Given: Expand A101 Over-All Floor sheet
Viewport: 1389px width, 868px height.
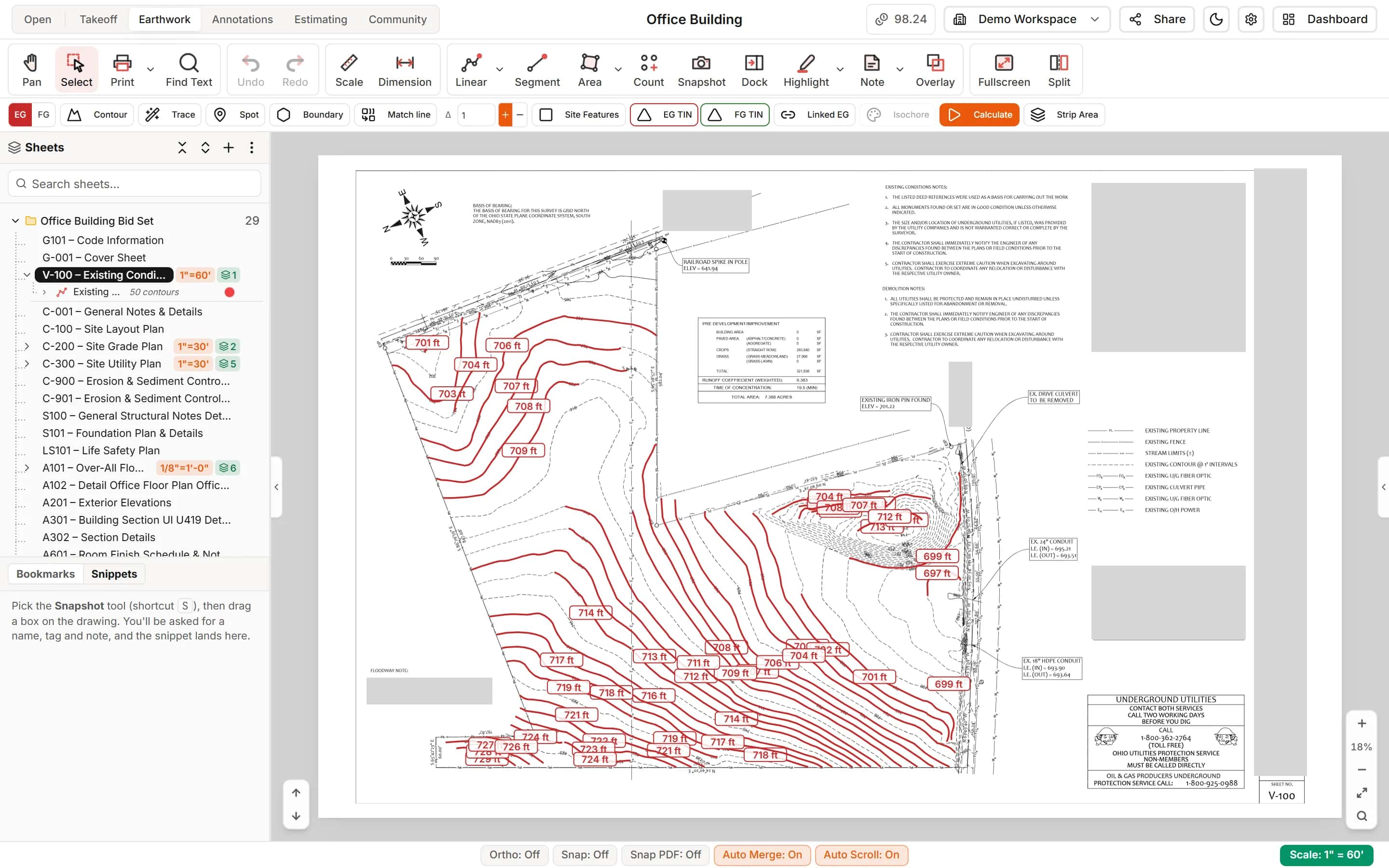Looking at the screenshot, I should coord(27,468).
